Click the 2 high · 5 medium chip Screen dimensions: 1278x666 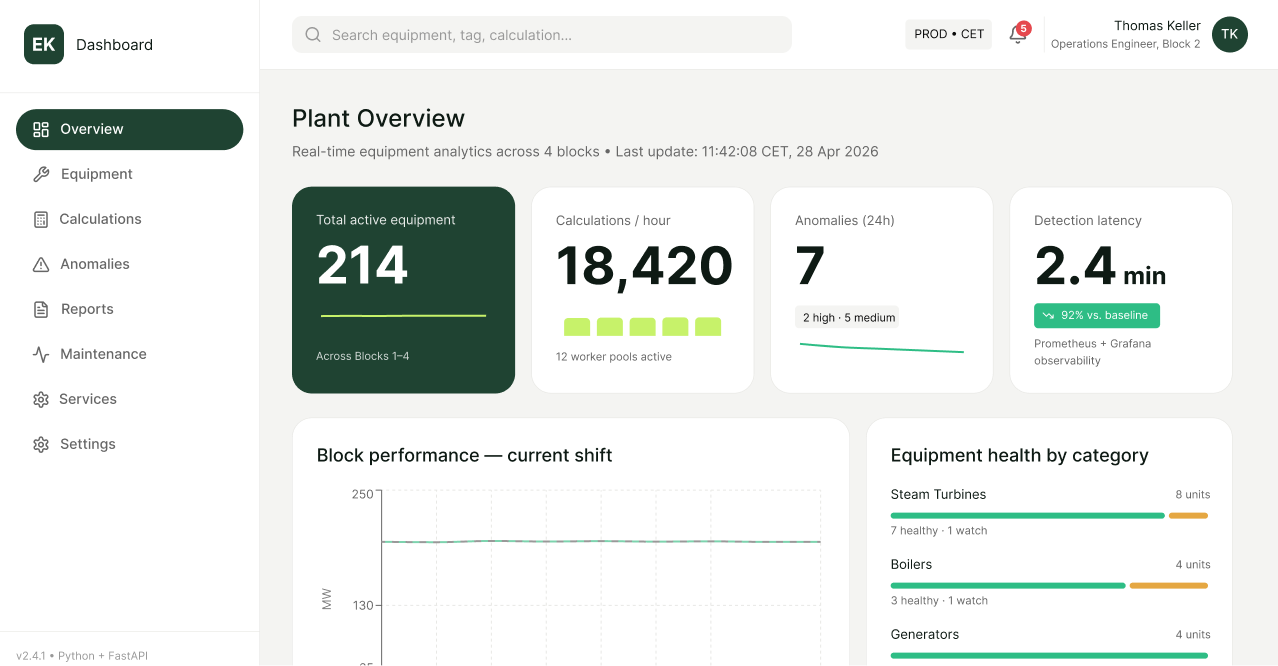(849, 317)
